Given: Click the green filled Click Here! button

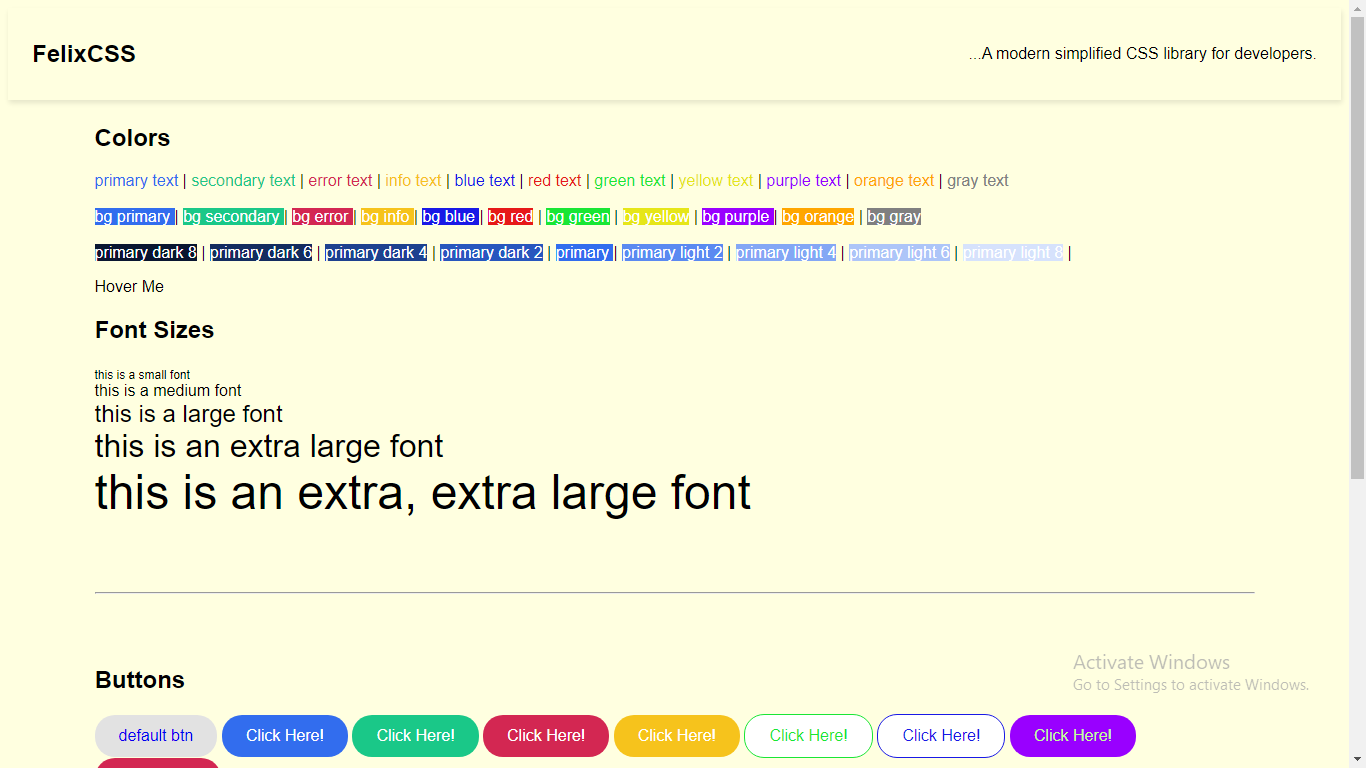Looking at the screenshot, I should (415, 735).
